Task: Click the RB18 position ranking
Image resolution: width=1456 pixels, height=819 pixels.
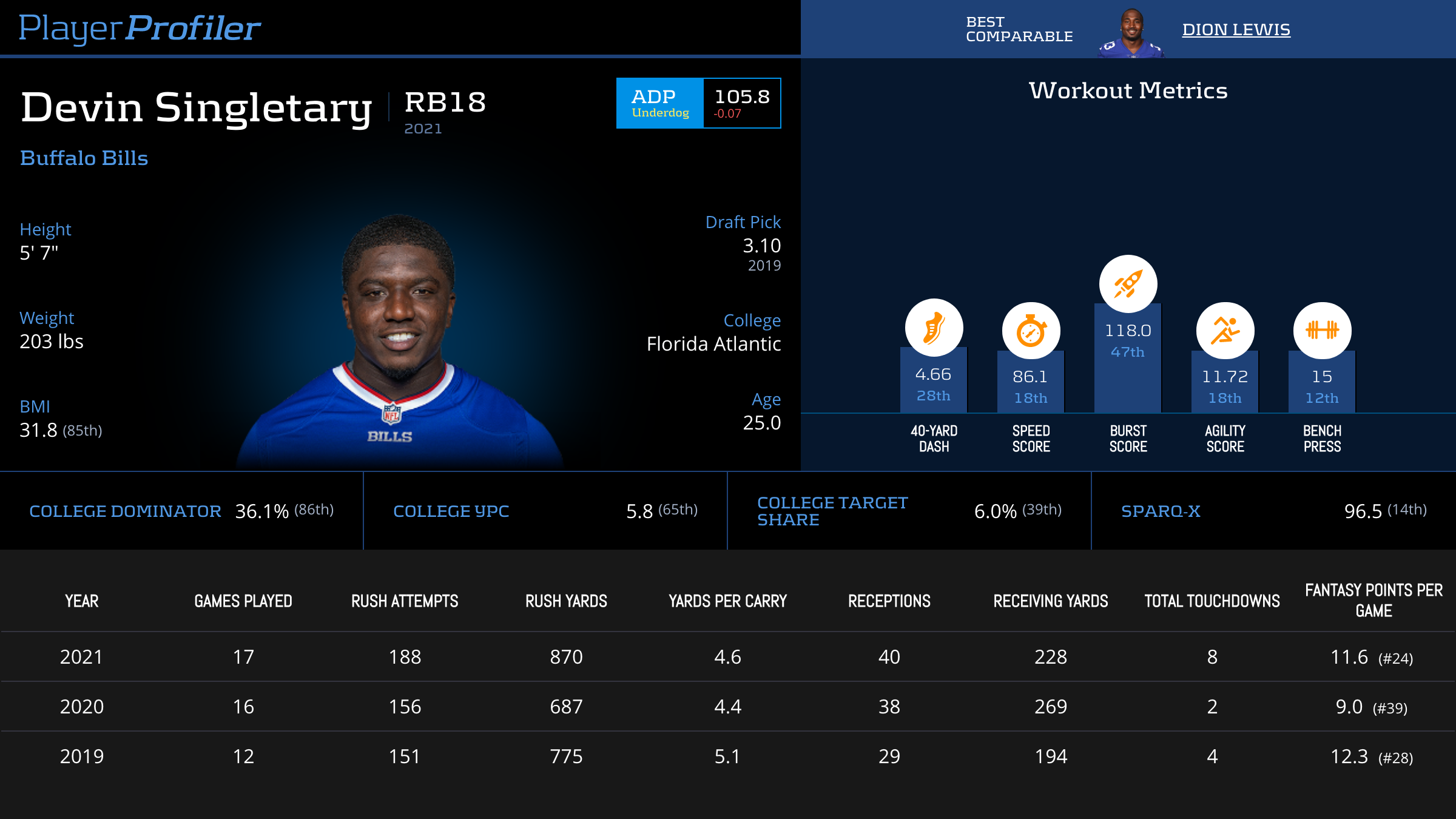Action: [x=445, y=102]
